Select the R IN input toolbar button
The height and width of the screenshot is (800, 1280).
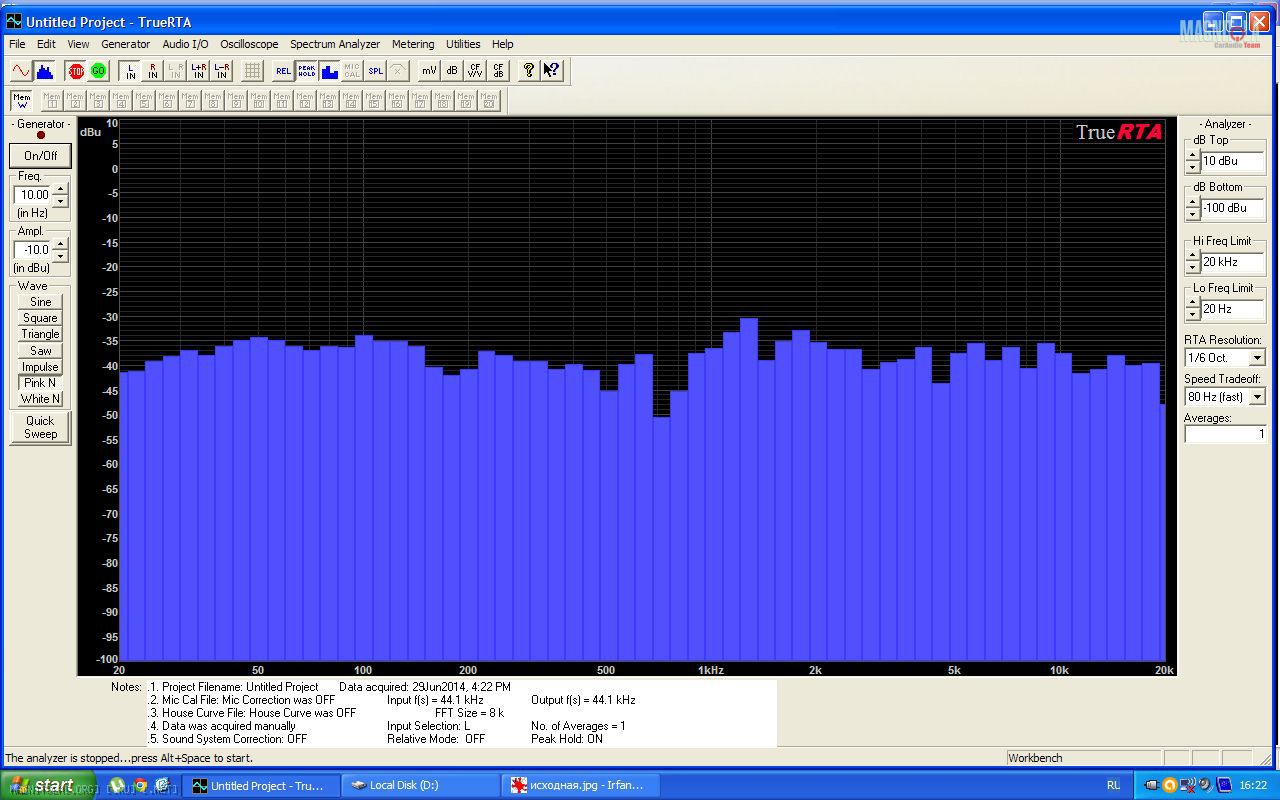coord(153,71)
